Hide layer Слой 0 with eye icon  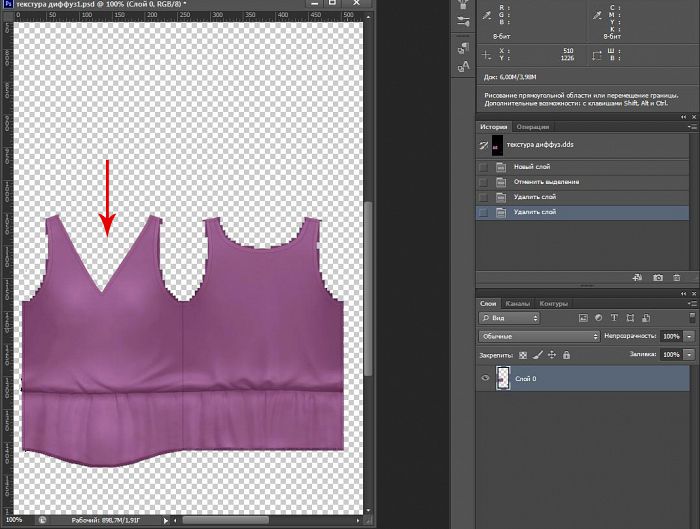click(x=485, y=379)
